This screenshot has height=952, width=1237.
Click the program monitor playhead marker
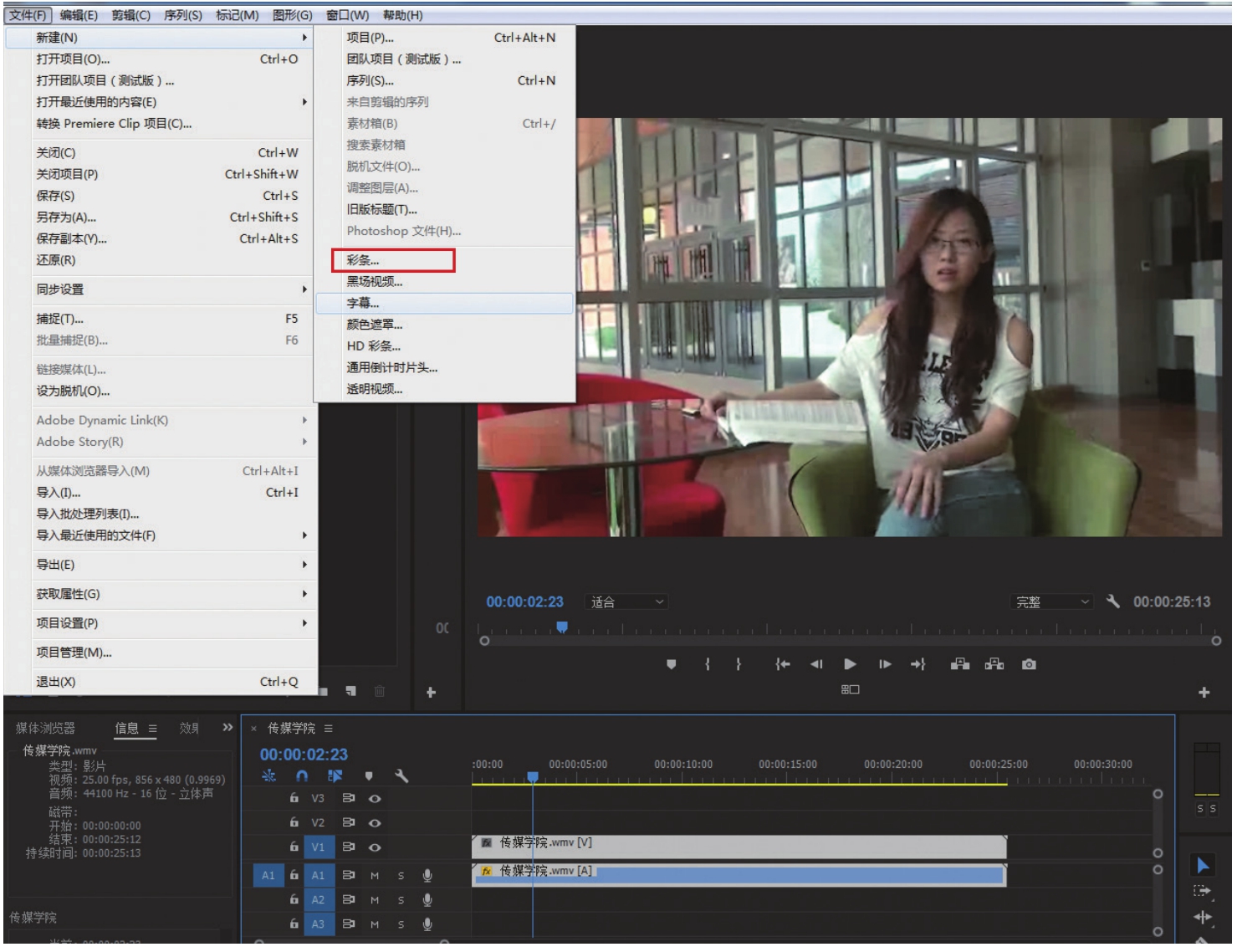click(562, 627)
